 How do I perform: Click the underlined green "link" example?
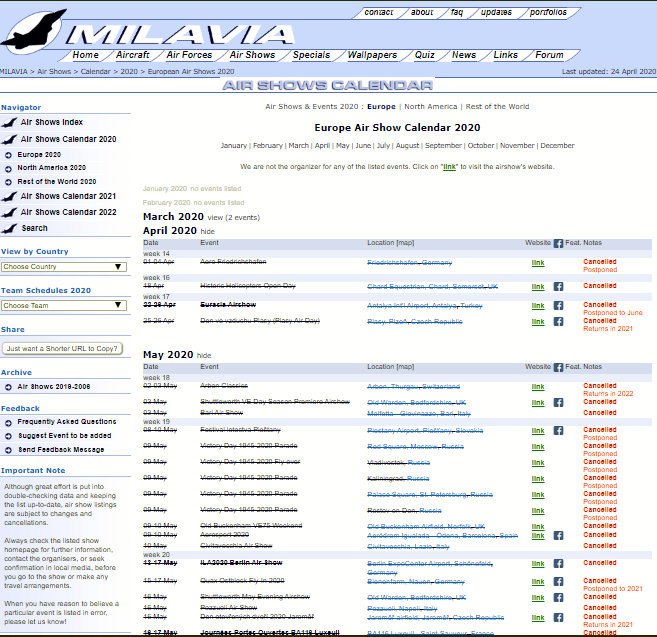click(449, 167)
